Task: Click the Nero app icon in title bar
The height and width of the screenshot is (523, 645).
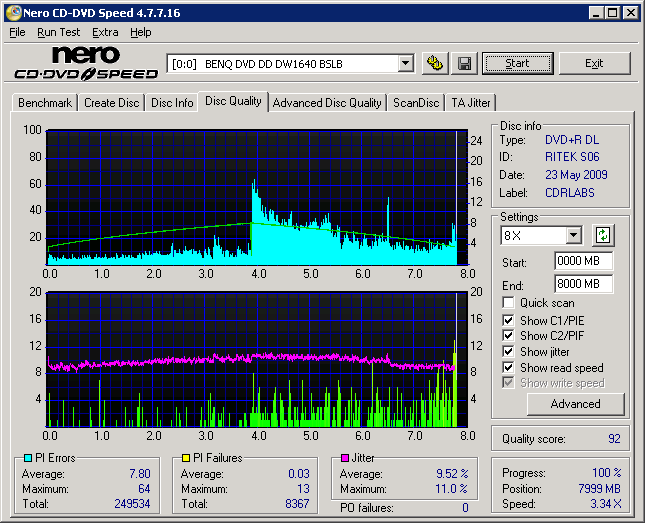Action: 11,12
